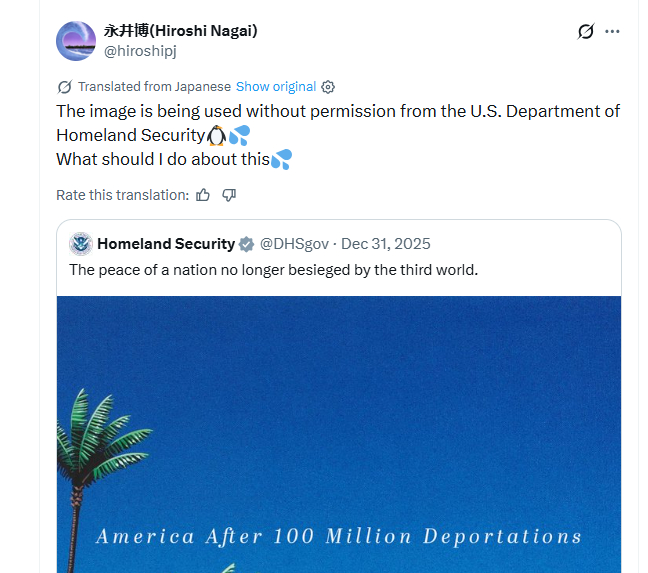This screenshot has height=573, width=648.
Task: Rate the translation with thumbs up
Action: click(203, 195)
